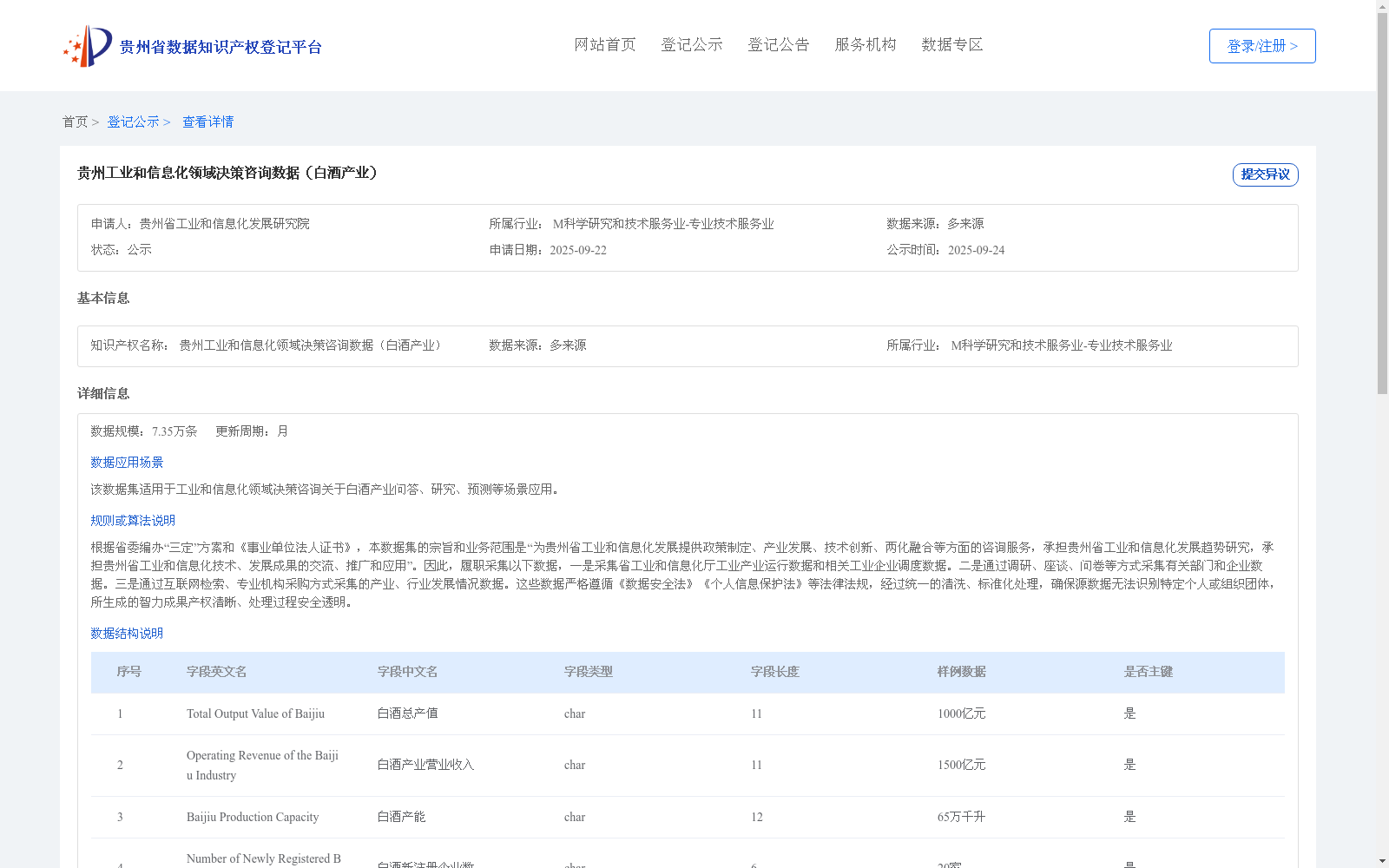Click the 登录/注册 button
Viewport: 1389px width, 868px height.
click(1262, 46)
